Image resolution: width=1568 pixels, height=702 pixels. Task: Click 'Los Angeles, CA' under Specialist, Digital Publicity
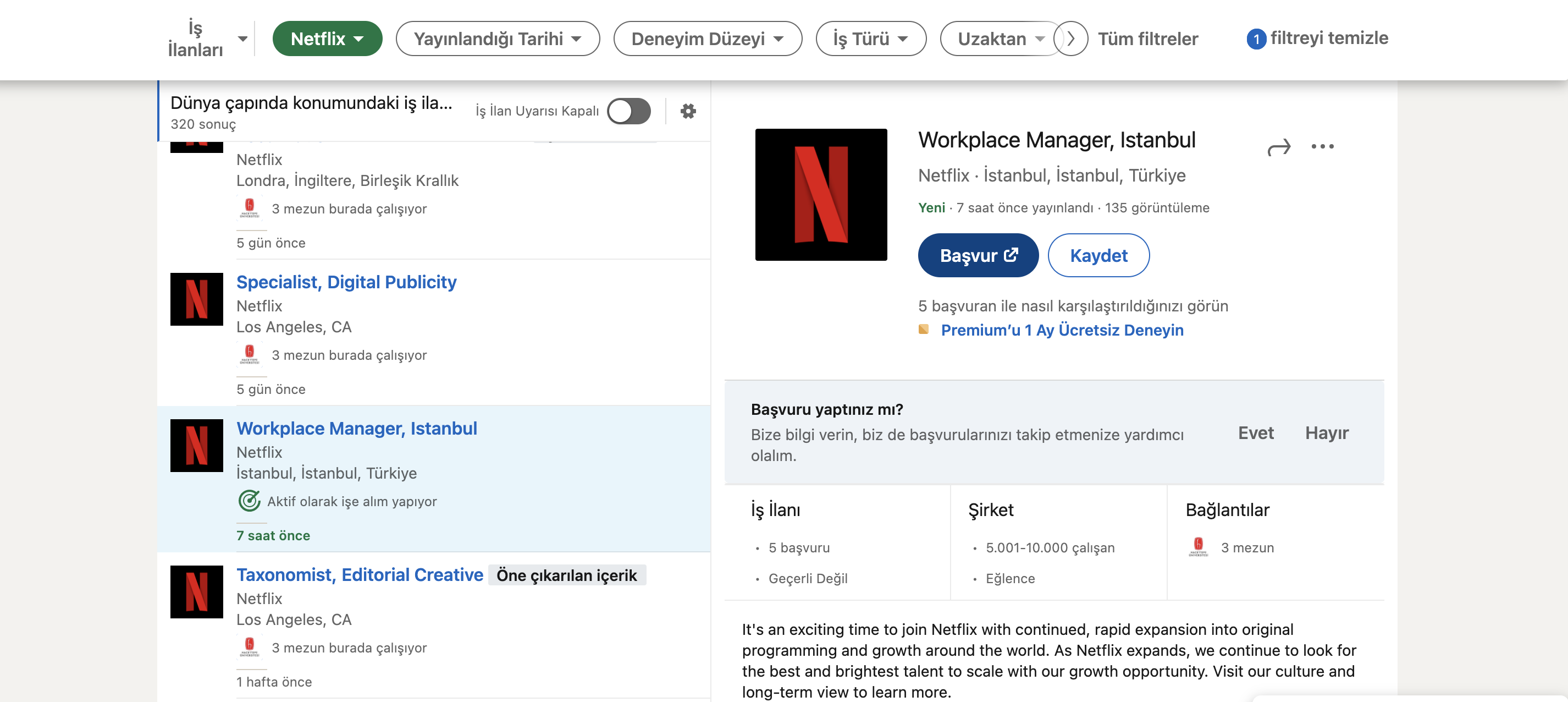(294, 327)
